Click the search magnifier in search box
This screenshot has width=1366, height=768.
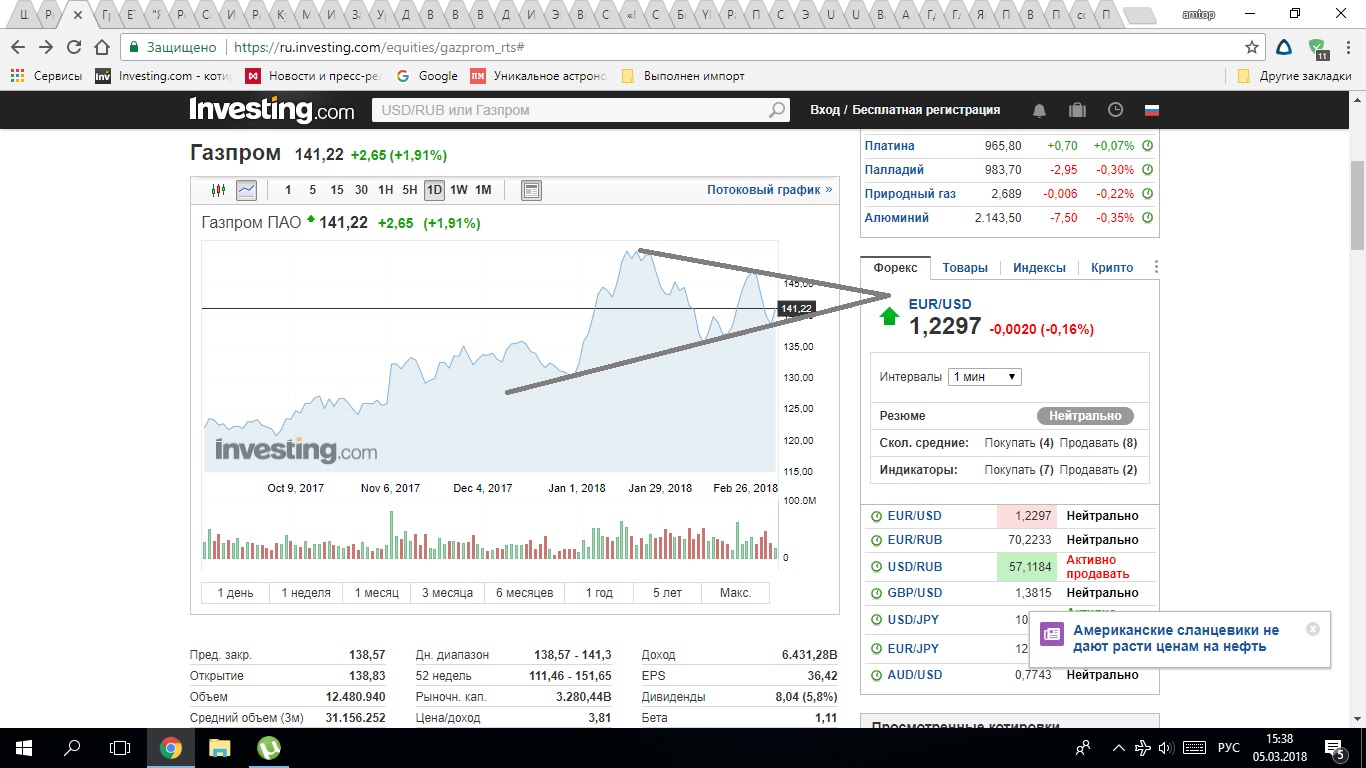[777, 110]
